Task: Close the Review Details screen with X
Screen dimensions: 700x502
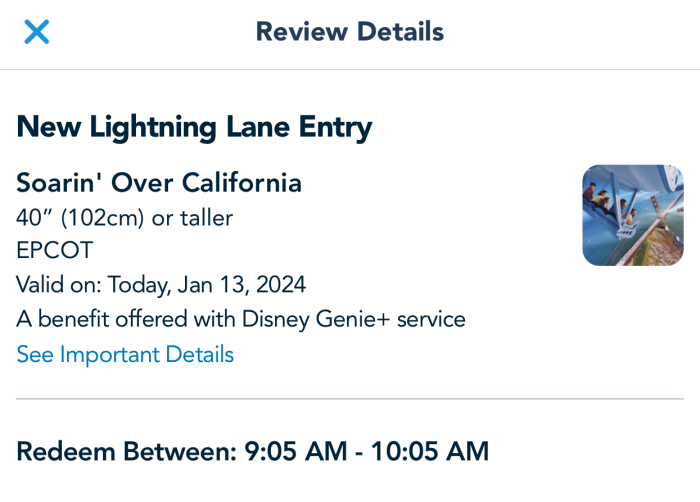Action: 37,32
